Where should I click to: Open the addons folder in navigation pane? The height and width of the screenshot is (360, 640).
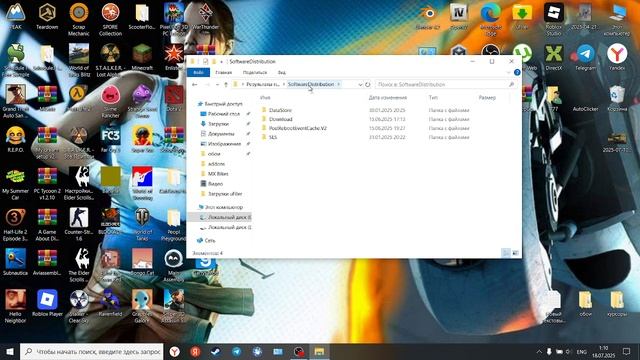pos(216,164)
